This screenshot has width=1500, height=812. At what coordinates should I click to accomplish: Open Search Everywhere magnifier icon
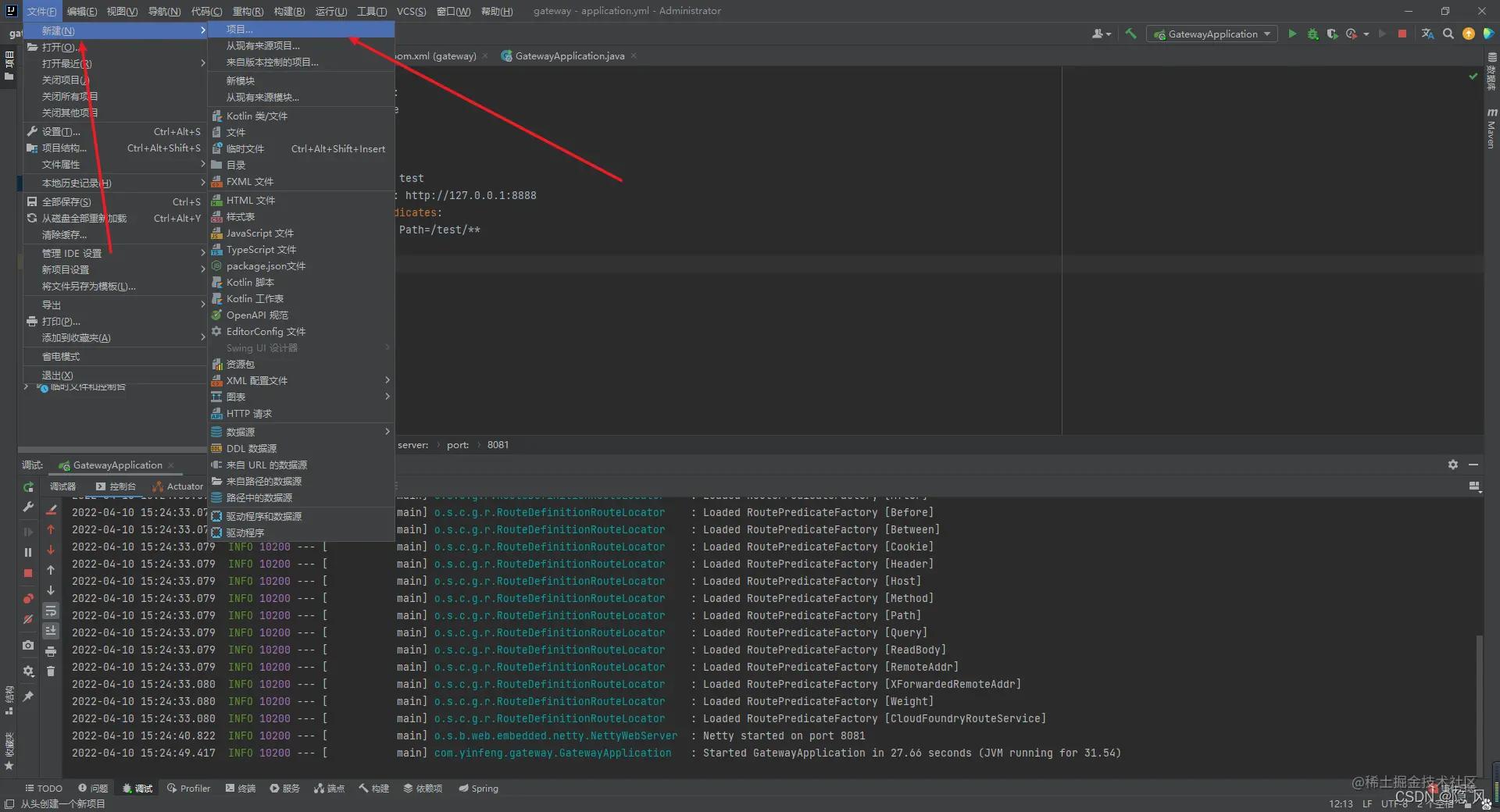click(x=1448, y=34)
